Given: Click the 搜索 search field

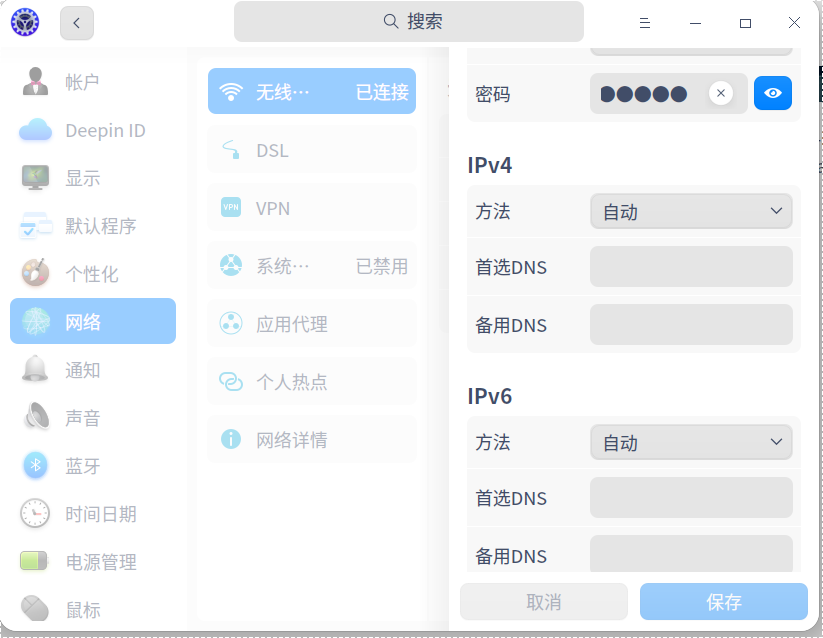Looking at the screenshot, I should [409, 22].
